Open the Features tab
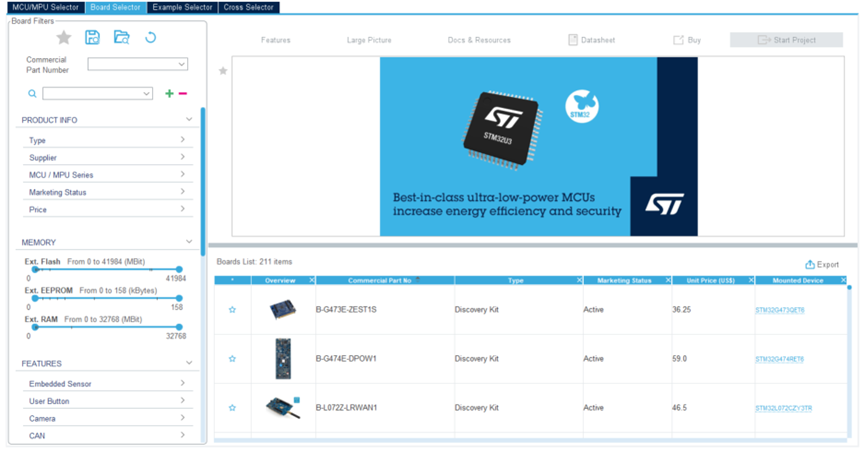Viewport: 865px width, 453px height. pos(276,40)
